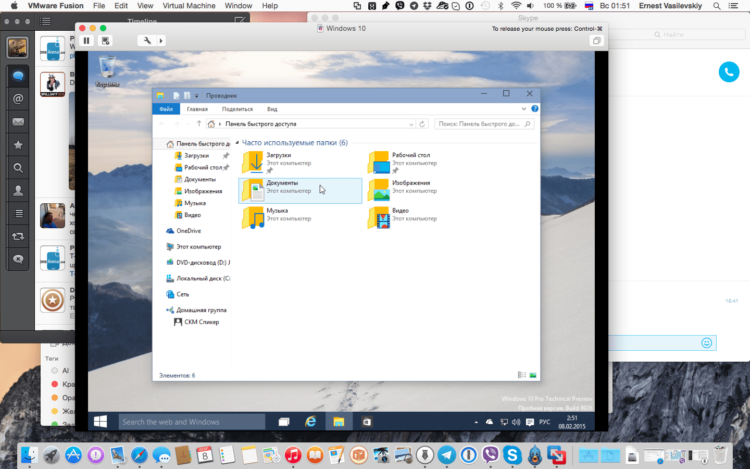Screen dimensions: 750x469
Task: Select the Музыка folder tile
Action: coord(300,218)
